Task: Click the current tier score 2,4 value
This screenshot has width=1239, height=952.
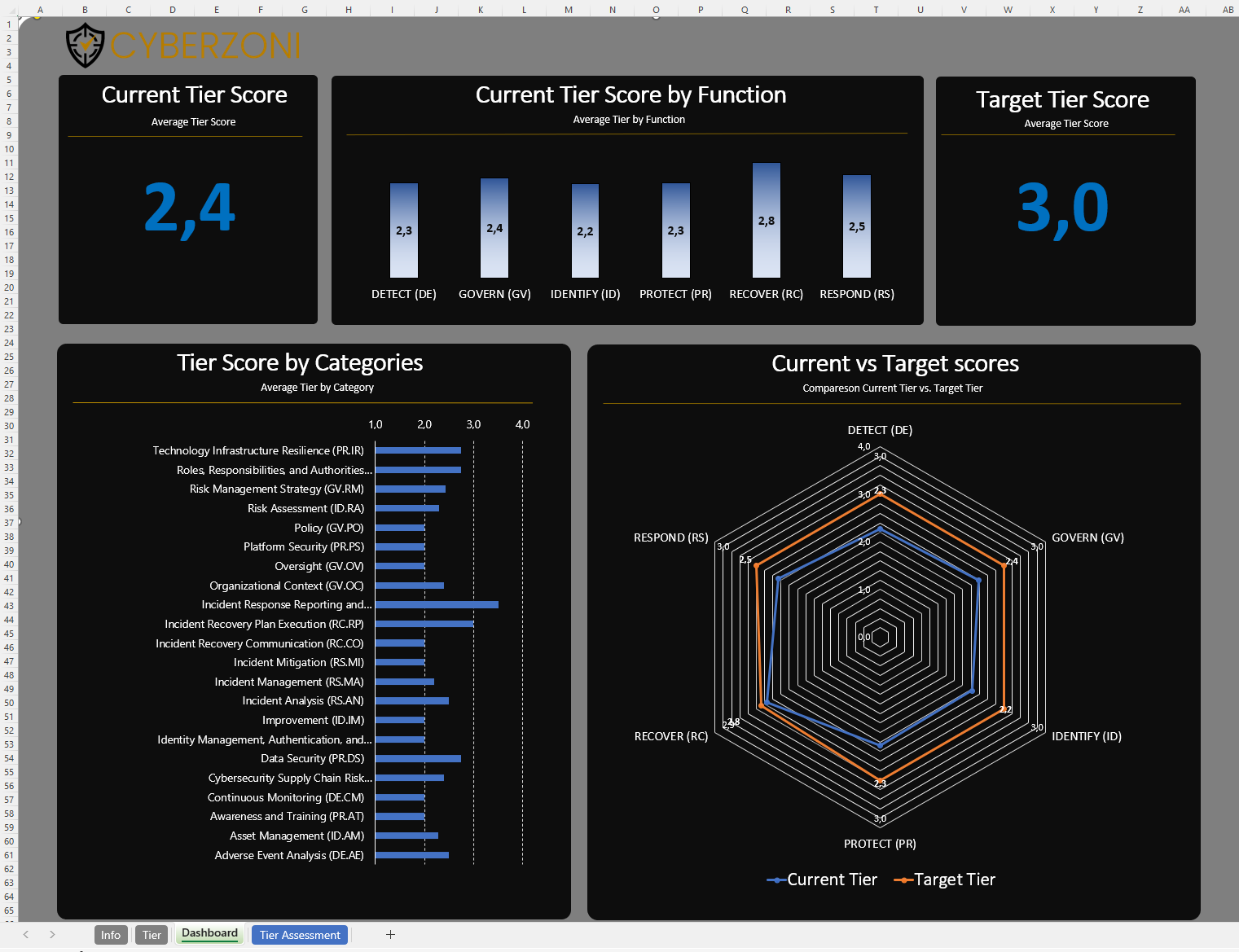Action: coord(189,208)
